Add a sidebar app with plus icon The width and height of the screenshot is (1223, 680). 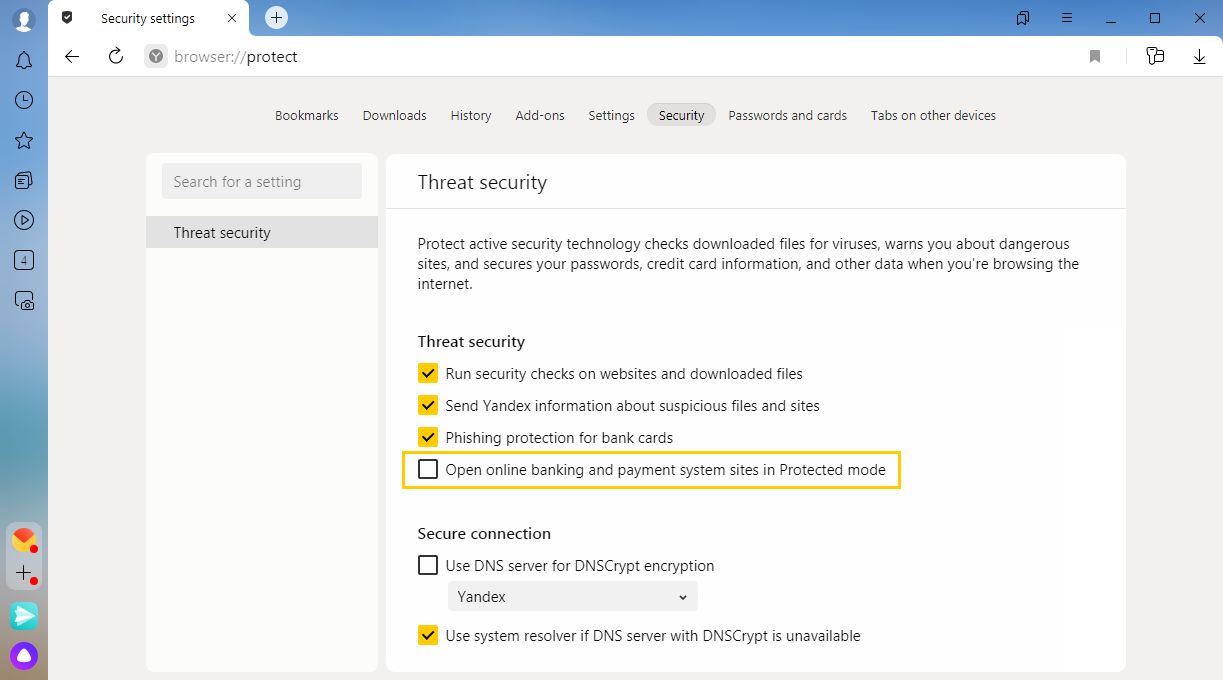(24, 573)
